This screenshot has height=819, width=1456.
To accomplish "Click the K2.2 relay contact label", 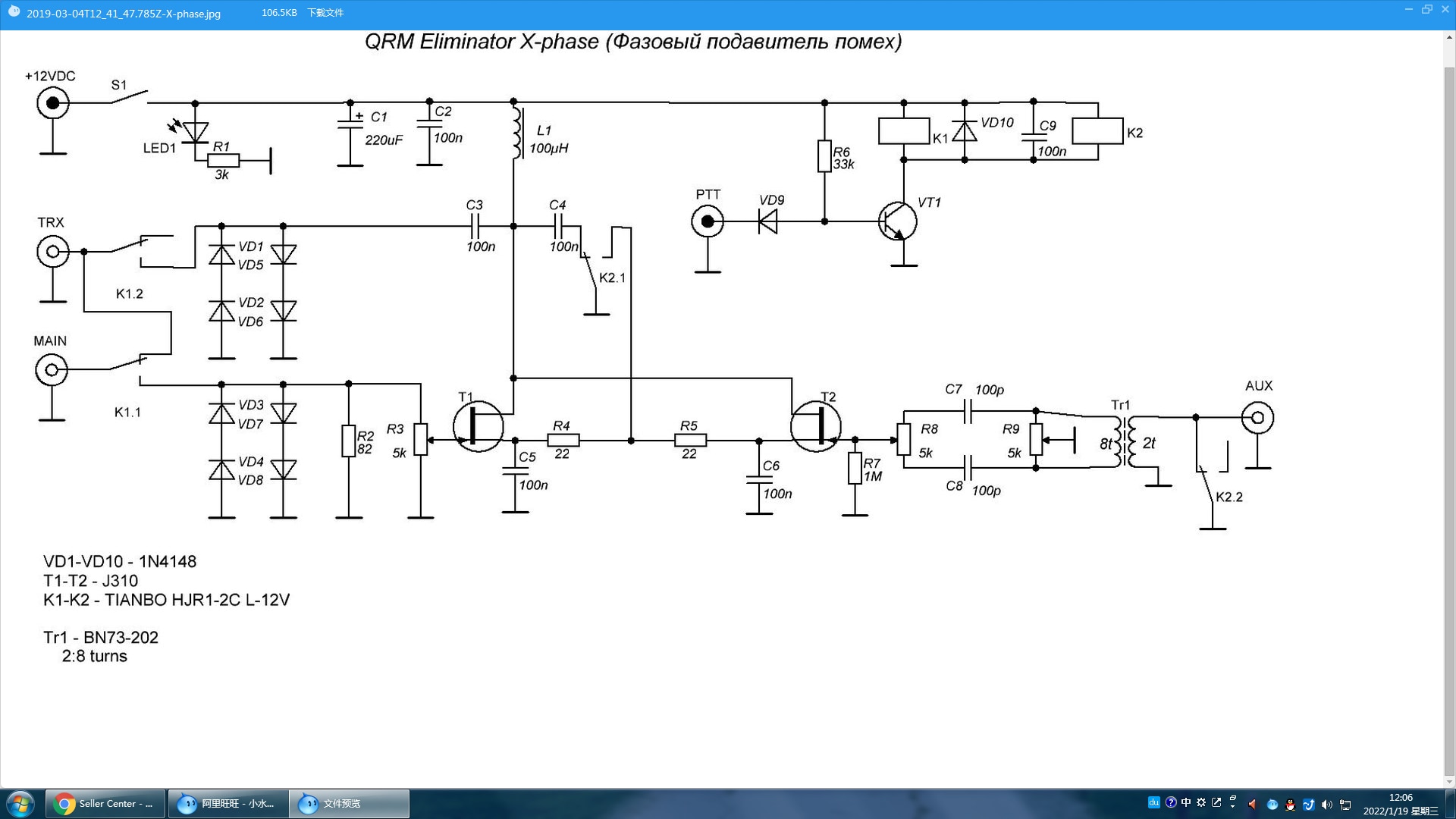I will [1229, 497].
